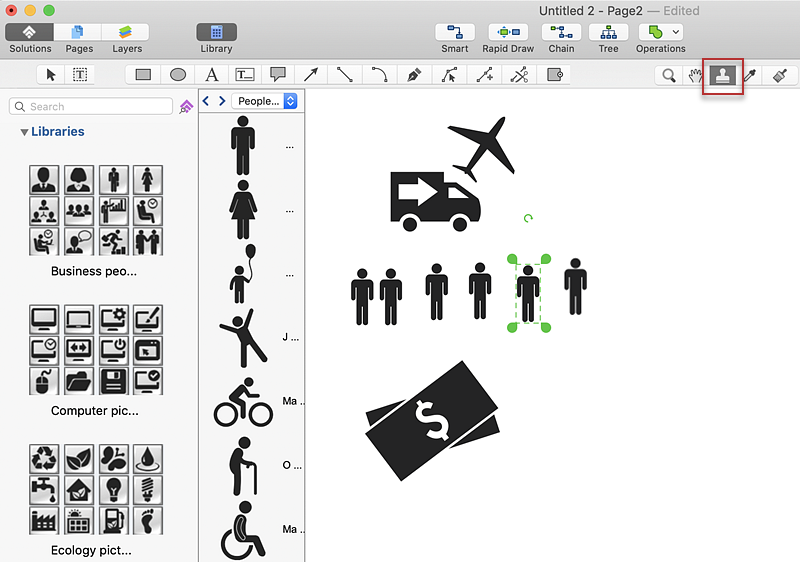Open the People library dropdown
Image resolution: width=800 pixels, height=562 pixels.
(264, 101)
